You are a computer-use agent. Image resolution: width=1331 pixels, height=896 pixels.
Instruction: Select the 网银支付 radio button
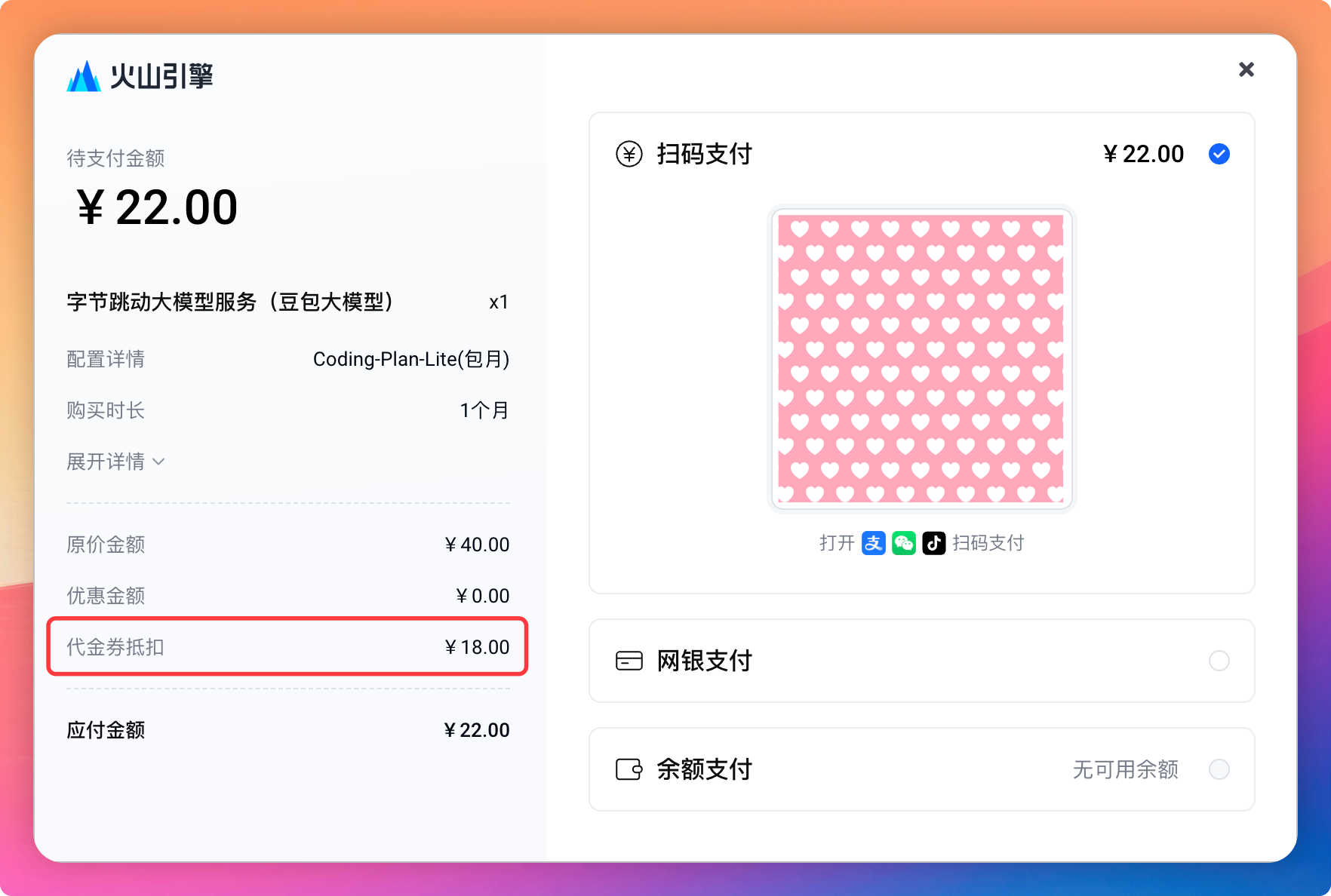point(1219,661)
